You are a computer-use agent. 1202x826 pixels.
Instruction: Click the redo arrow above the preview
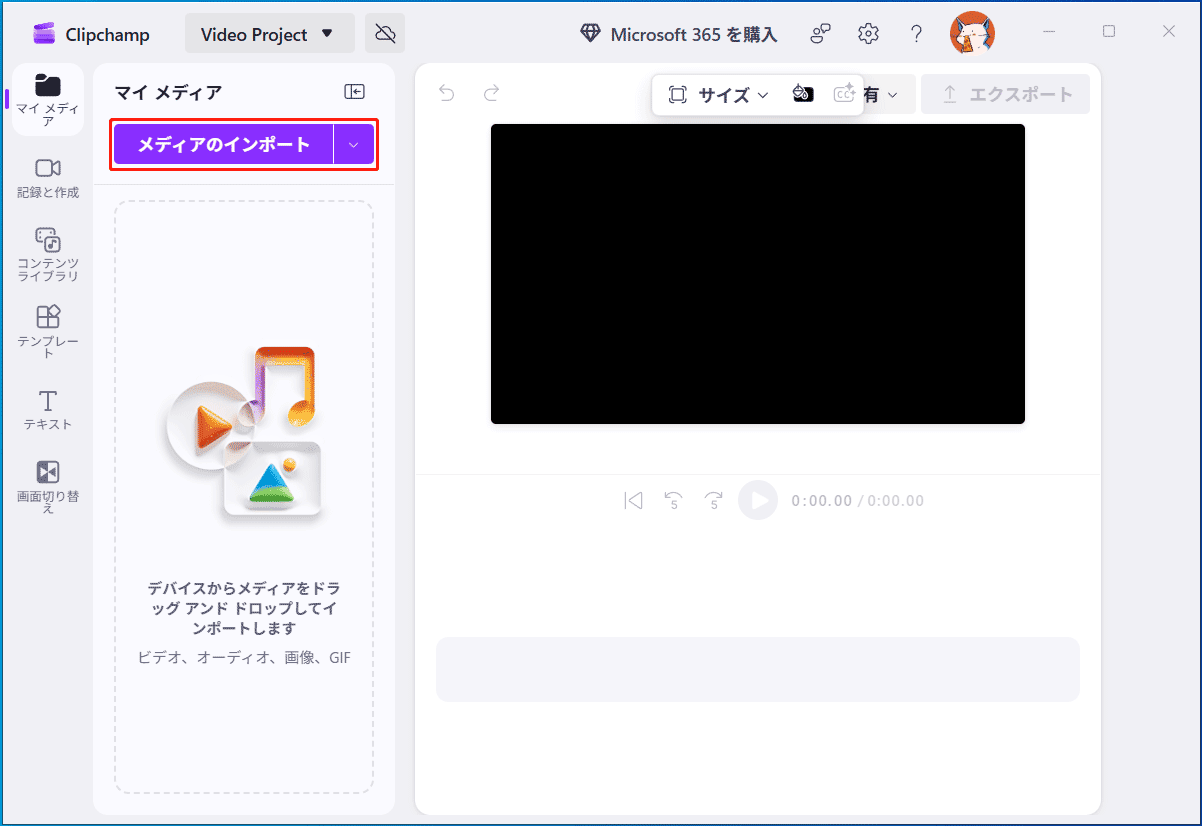tap(491, 93)
